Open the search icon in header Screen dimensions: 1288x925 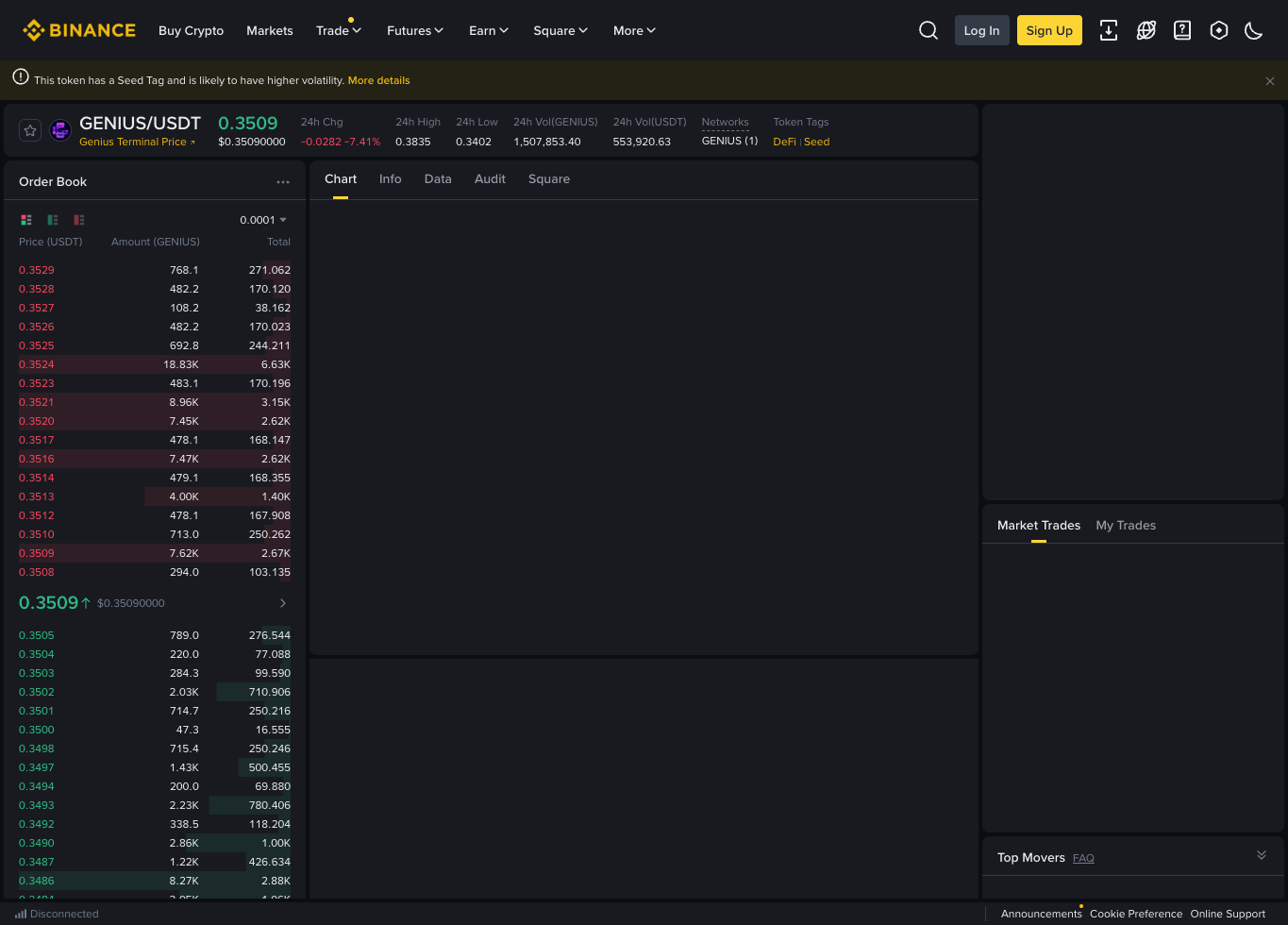(x=928, y=30)
